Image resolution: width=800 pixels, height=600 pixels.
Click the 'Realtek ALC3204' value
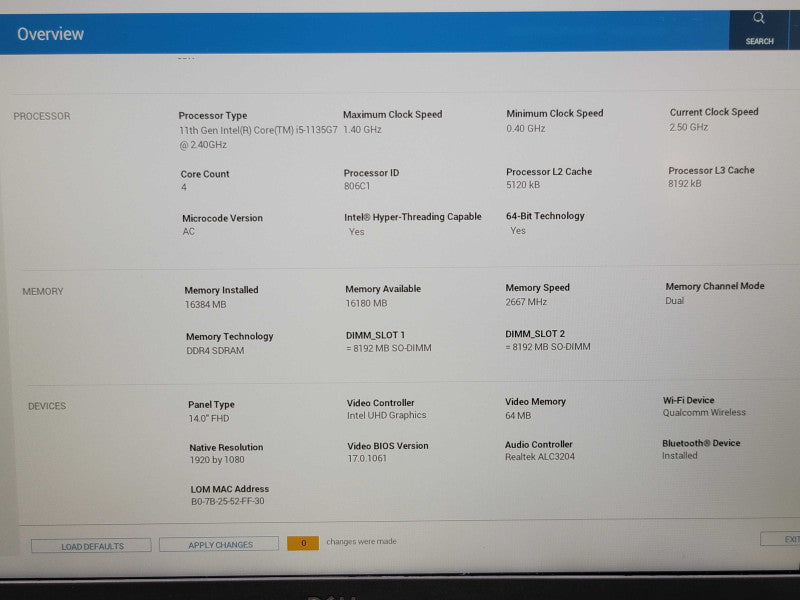[540, 457]
